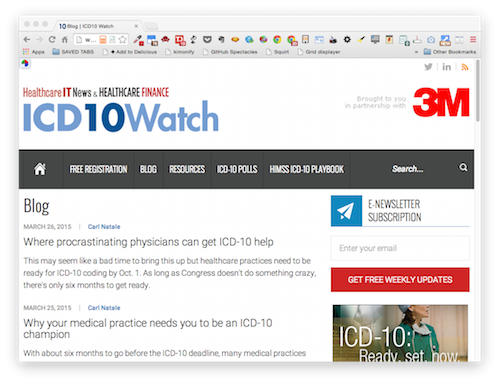Click the kimonify bookmark

(180, 52)
